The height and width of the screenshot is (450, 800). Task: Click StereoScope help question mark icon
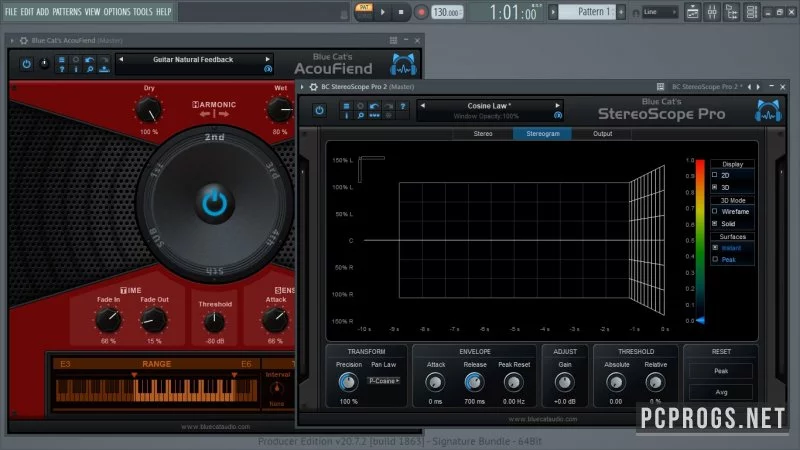tap(403, 106)
